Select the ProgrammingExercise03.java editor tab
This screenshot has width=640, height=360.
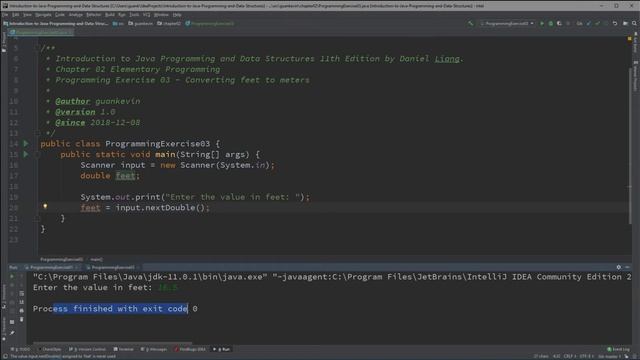41,32
